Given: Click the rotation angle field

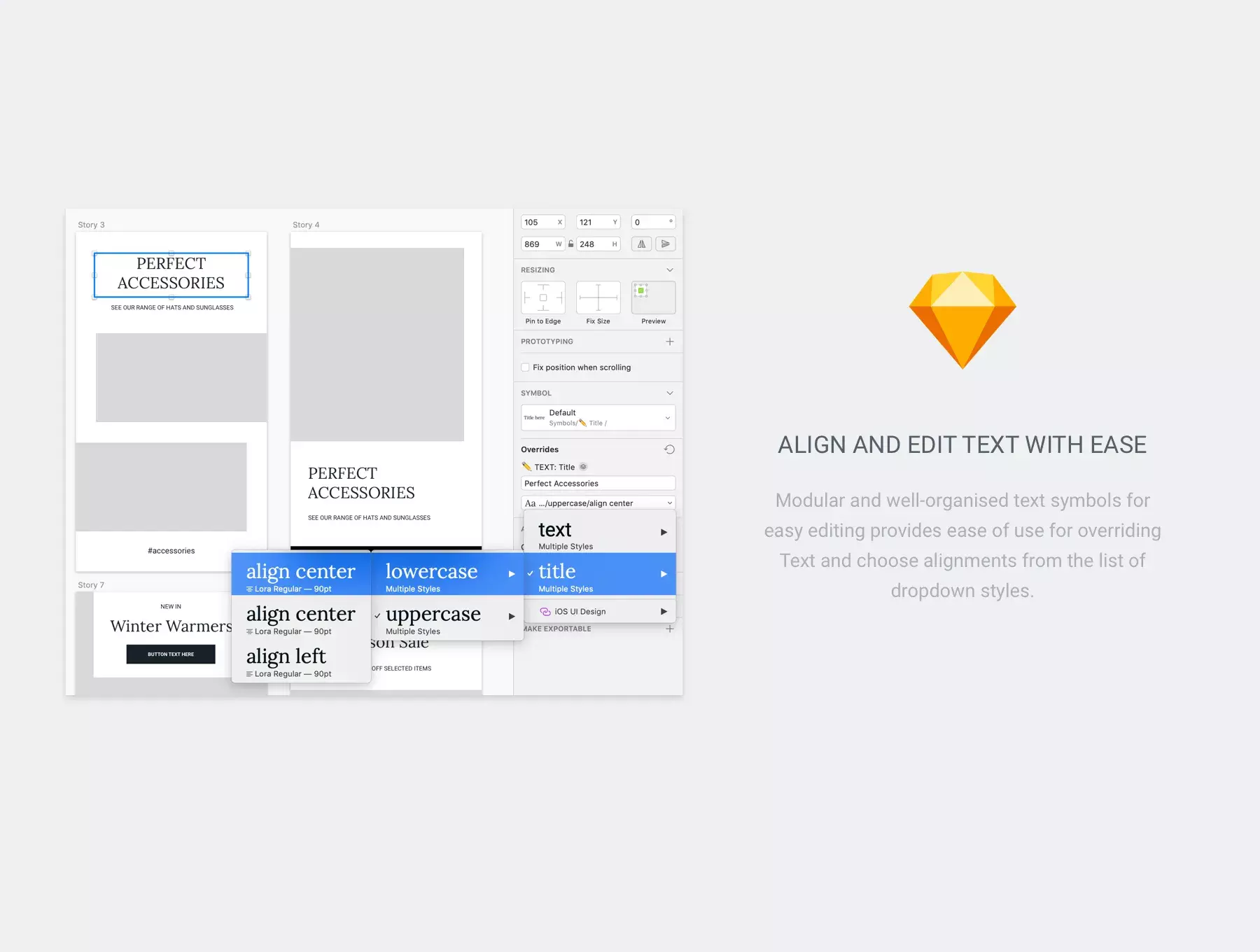Looking at the screenshot, I should coord(653,223).
